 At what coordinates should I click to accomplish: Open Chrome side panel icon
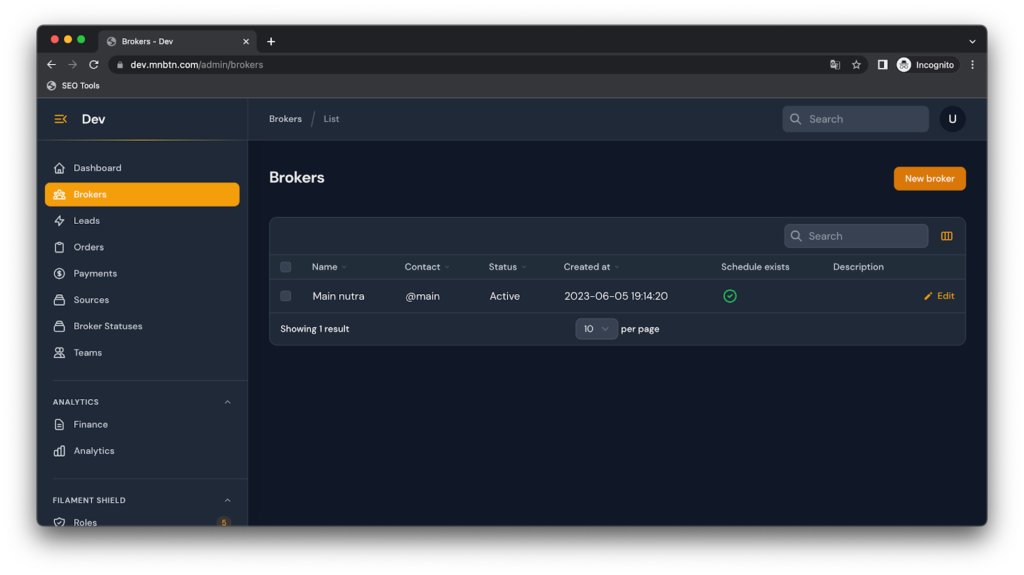(x=882, y=65)
